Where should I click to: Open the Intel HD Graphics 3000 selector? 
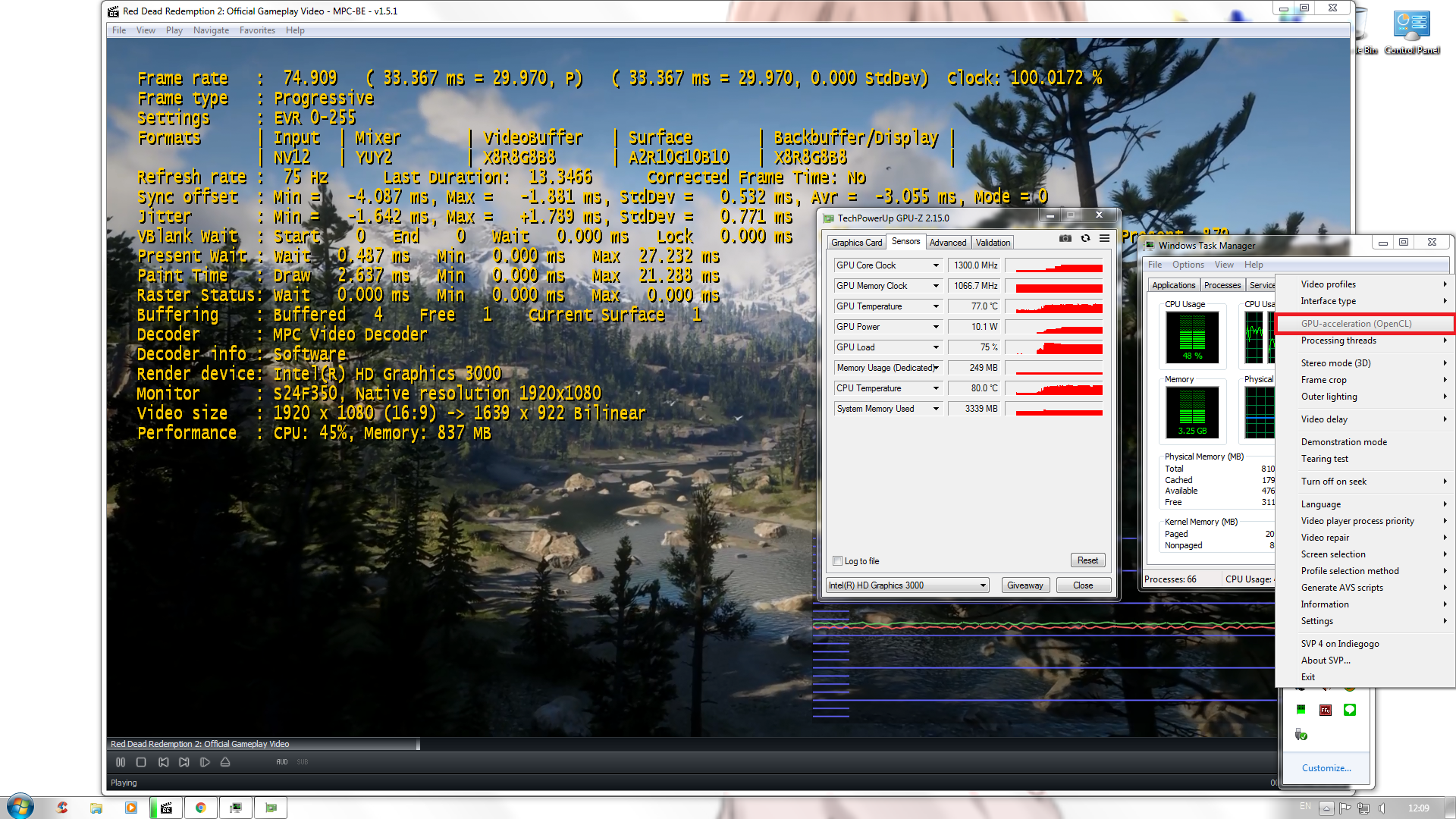click(908, 585)
